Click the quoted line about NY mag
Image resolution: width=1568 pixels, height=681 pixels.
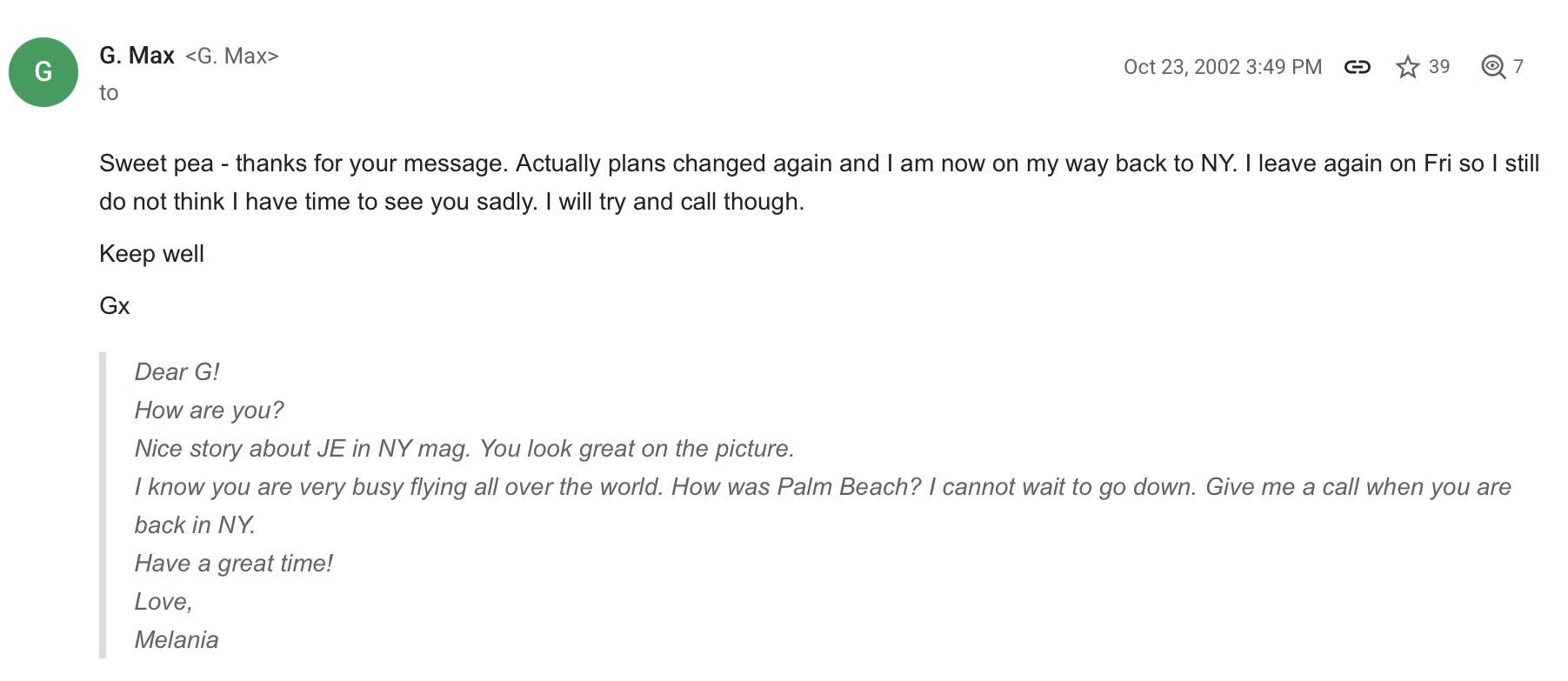click(464, 449)
